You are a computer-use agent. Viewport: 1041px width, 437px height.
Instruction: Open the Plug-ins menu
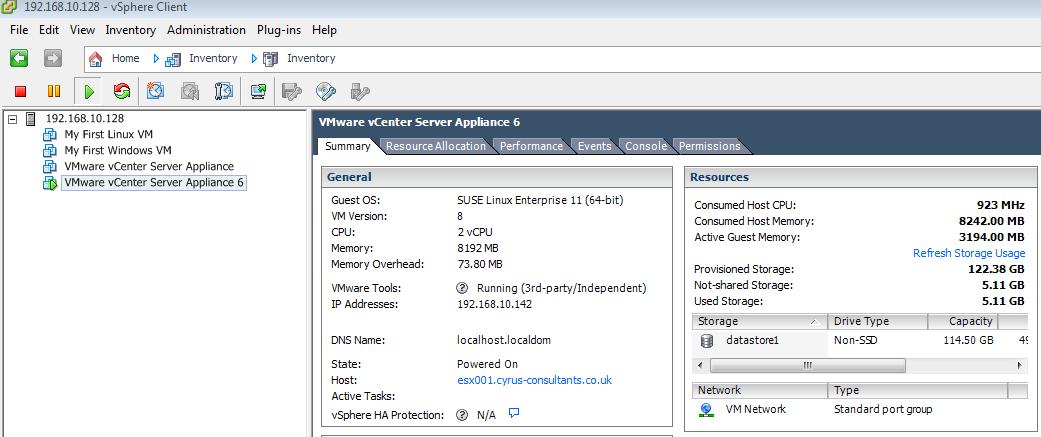tap(279, 30)
